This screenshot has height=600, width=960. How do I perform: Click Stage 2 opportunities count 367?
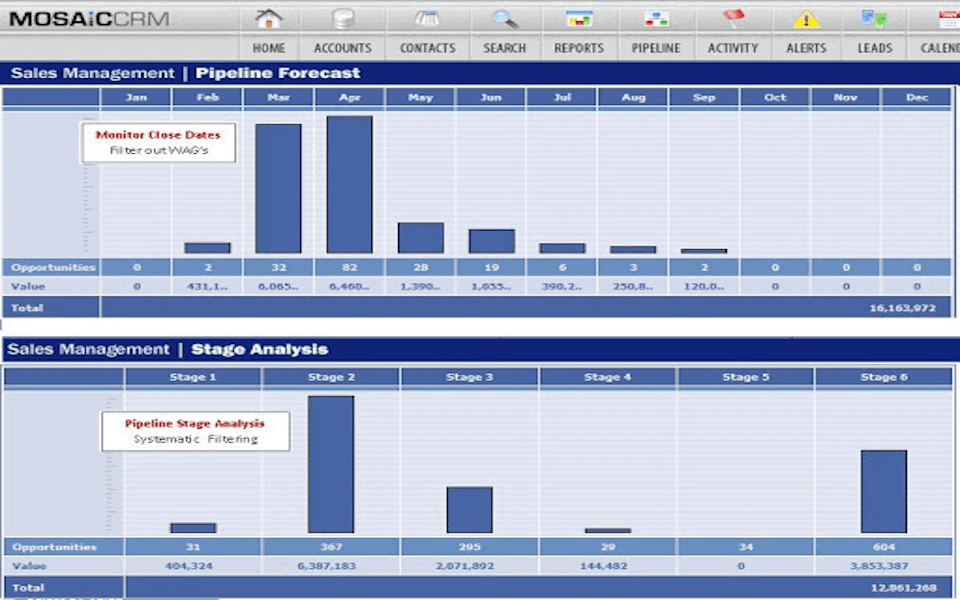click(331, 547)
